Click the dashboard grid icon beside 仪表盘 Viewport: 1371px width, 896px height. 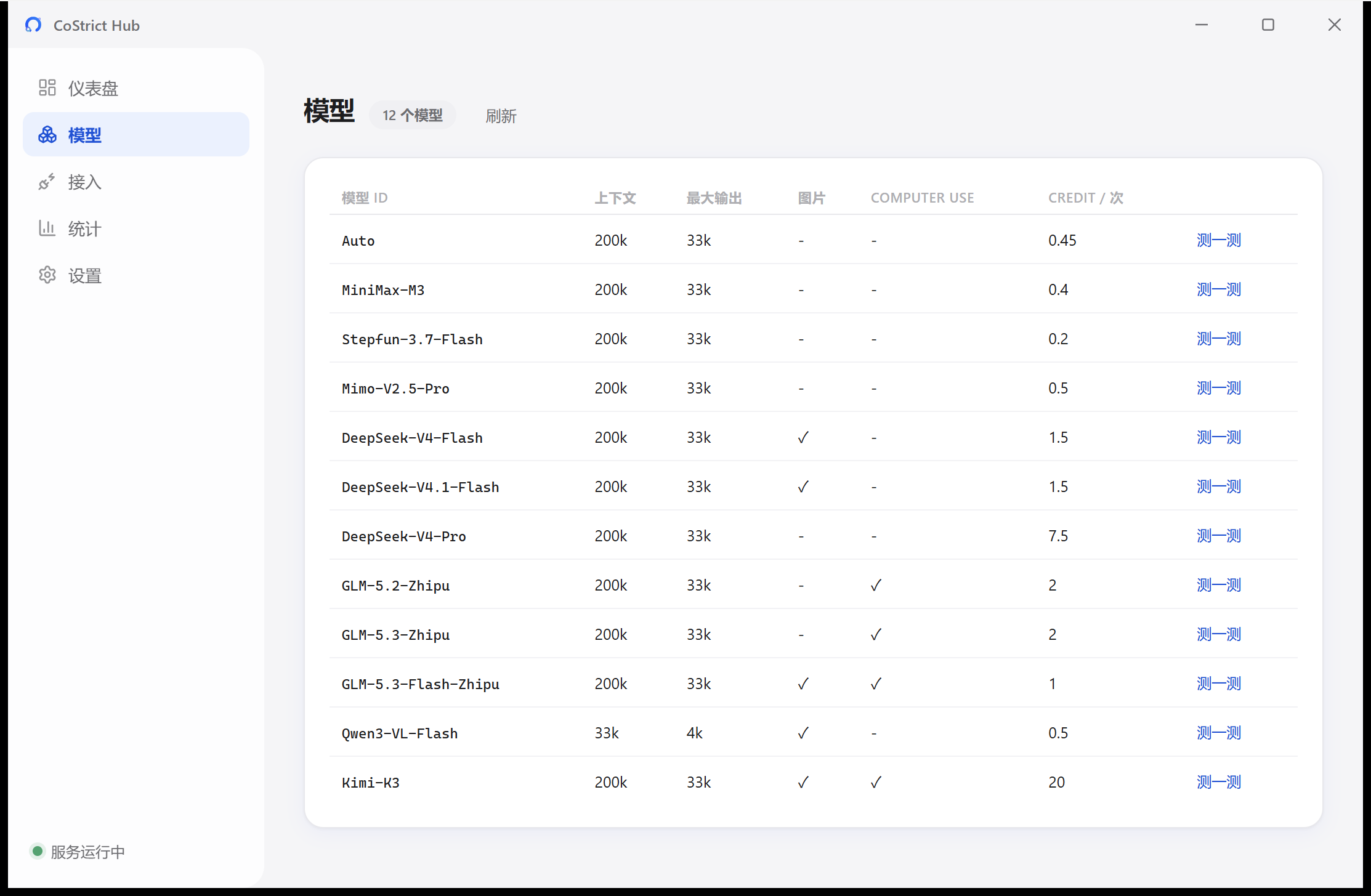coord(47,88)
